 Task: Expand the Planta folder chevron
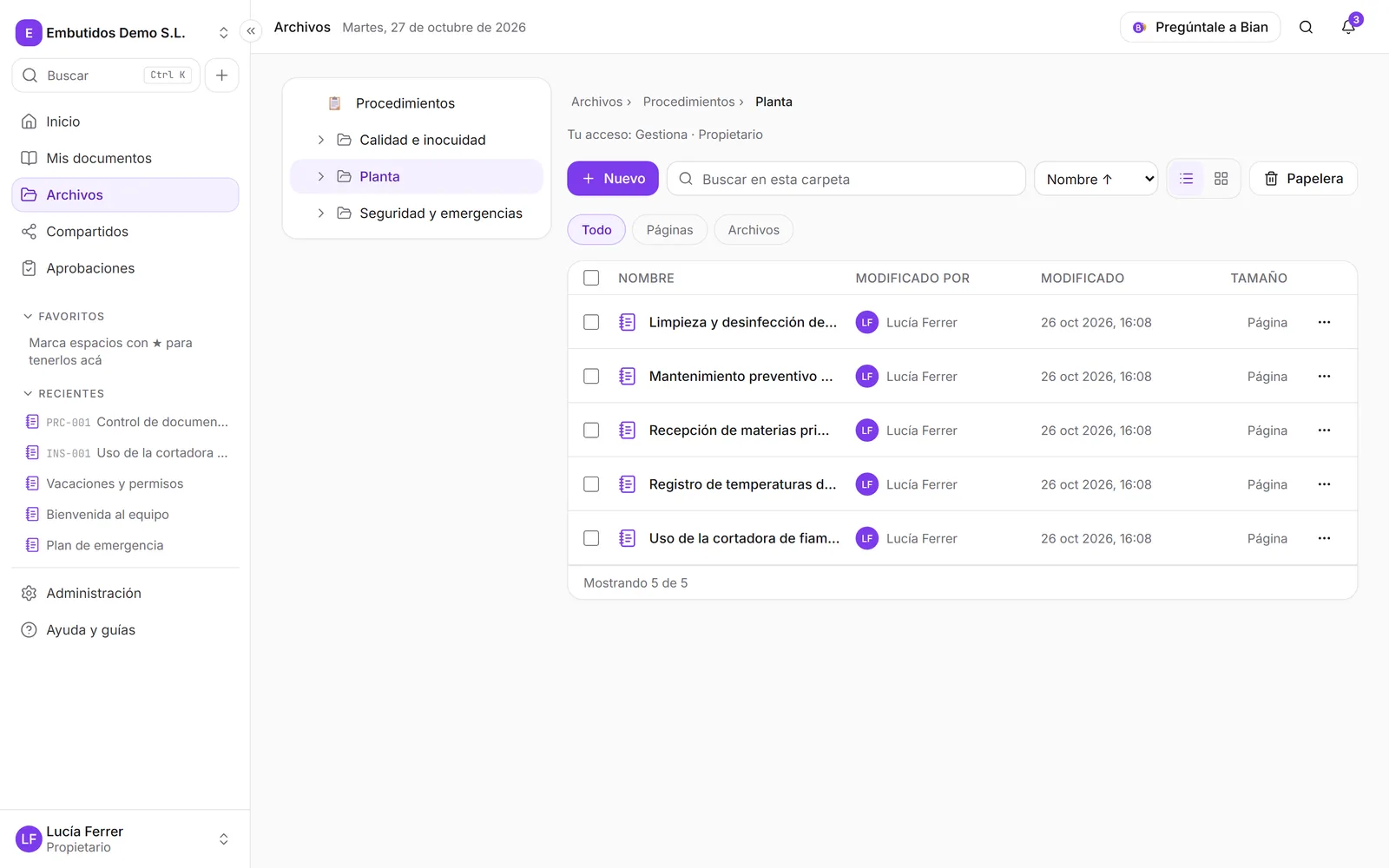(x=320, y=176)
